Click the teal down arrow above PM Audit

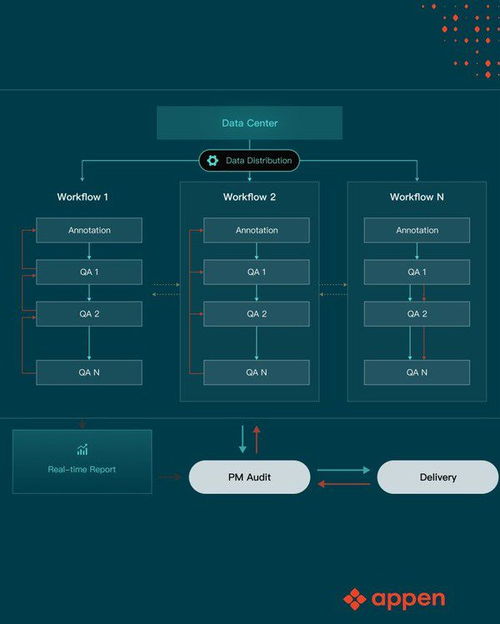click(x=242, y=439)
